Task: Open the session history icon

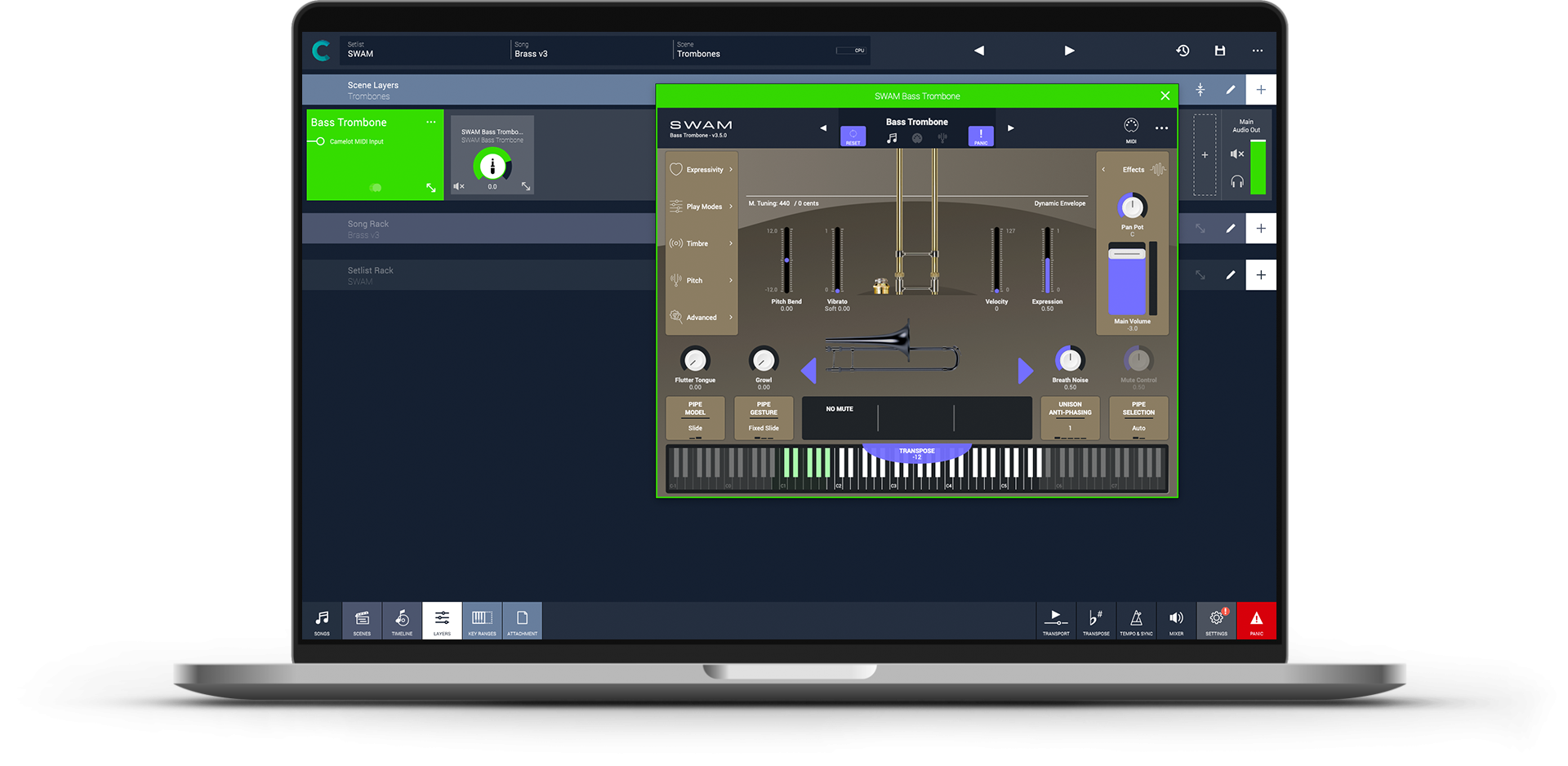Action: [1183, 51]
